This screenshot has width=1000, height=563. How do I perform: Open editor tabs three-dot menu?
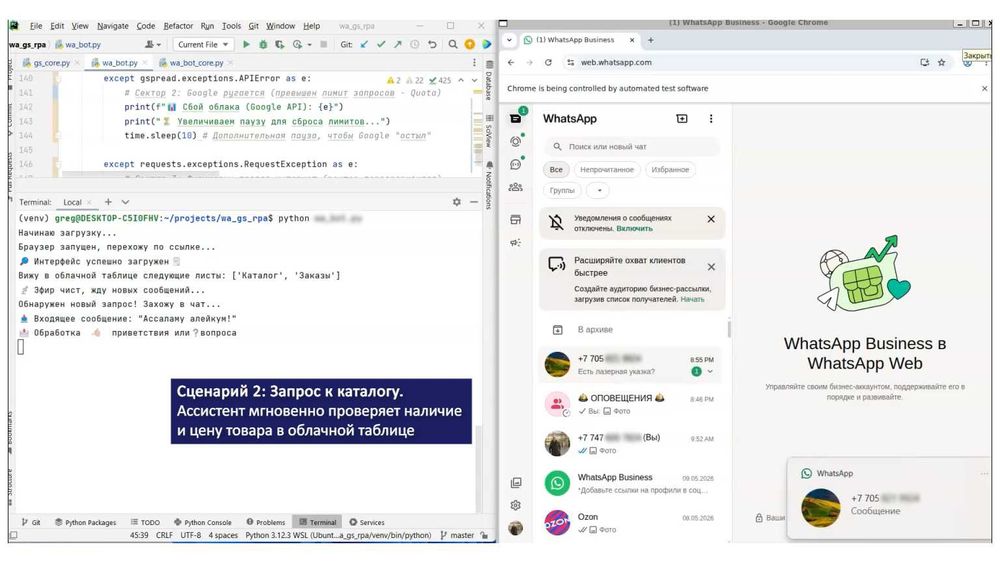click(474, 62)
